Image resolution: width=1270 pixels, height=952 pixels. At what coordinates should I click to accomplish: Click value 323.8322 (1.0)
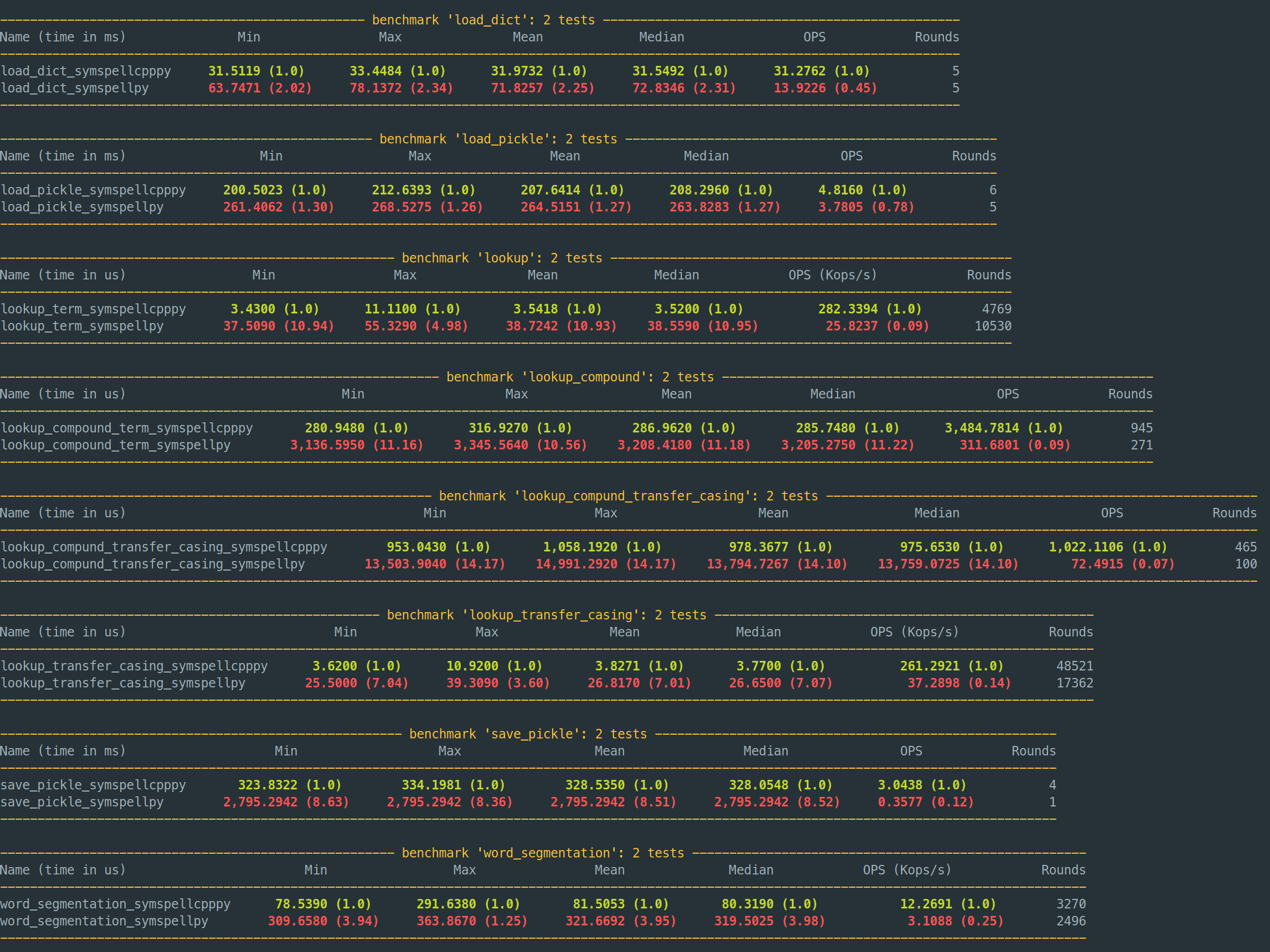click(x=290, y=785)
